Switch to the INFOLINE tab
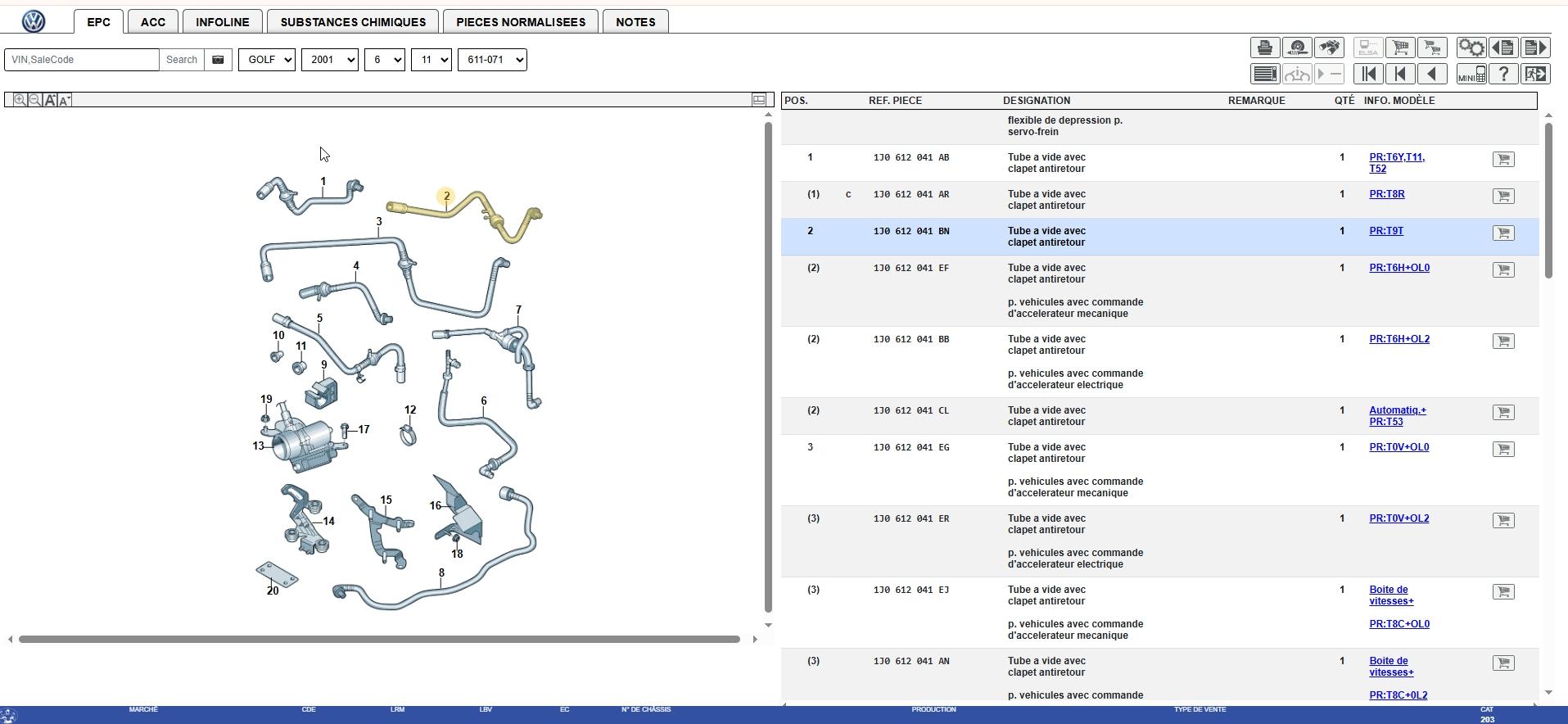This screenshot has height=724, width=1568. (x=222, y=22)
